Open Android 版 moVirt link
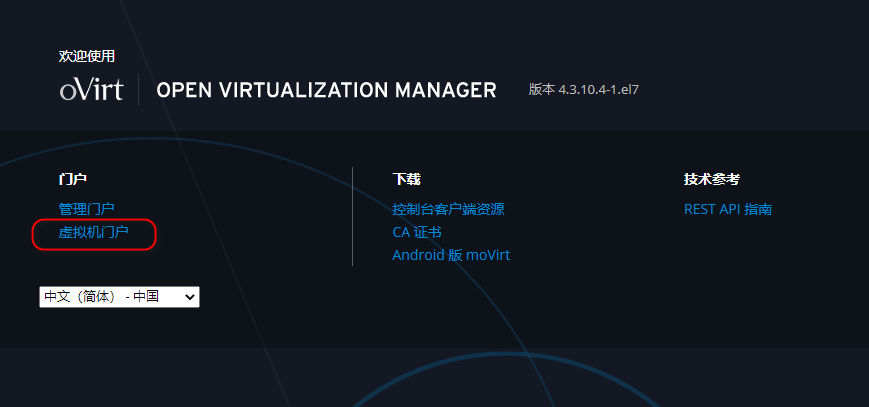This screenshot has width=869, height=407. [451, 255]
